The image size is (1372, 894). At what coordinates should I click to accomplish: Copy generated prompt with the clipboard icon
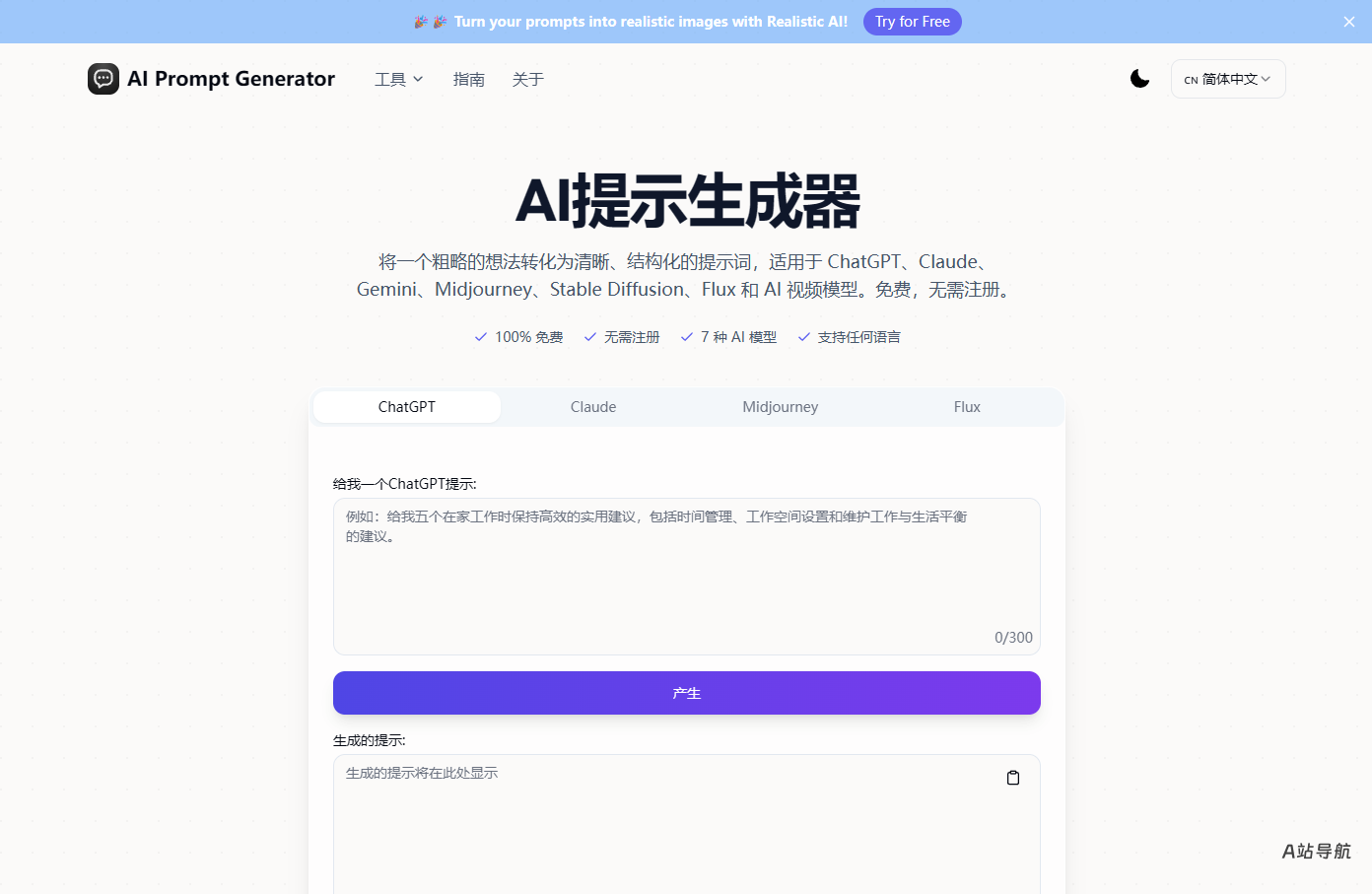(1013, 778)
